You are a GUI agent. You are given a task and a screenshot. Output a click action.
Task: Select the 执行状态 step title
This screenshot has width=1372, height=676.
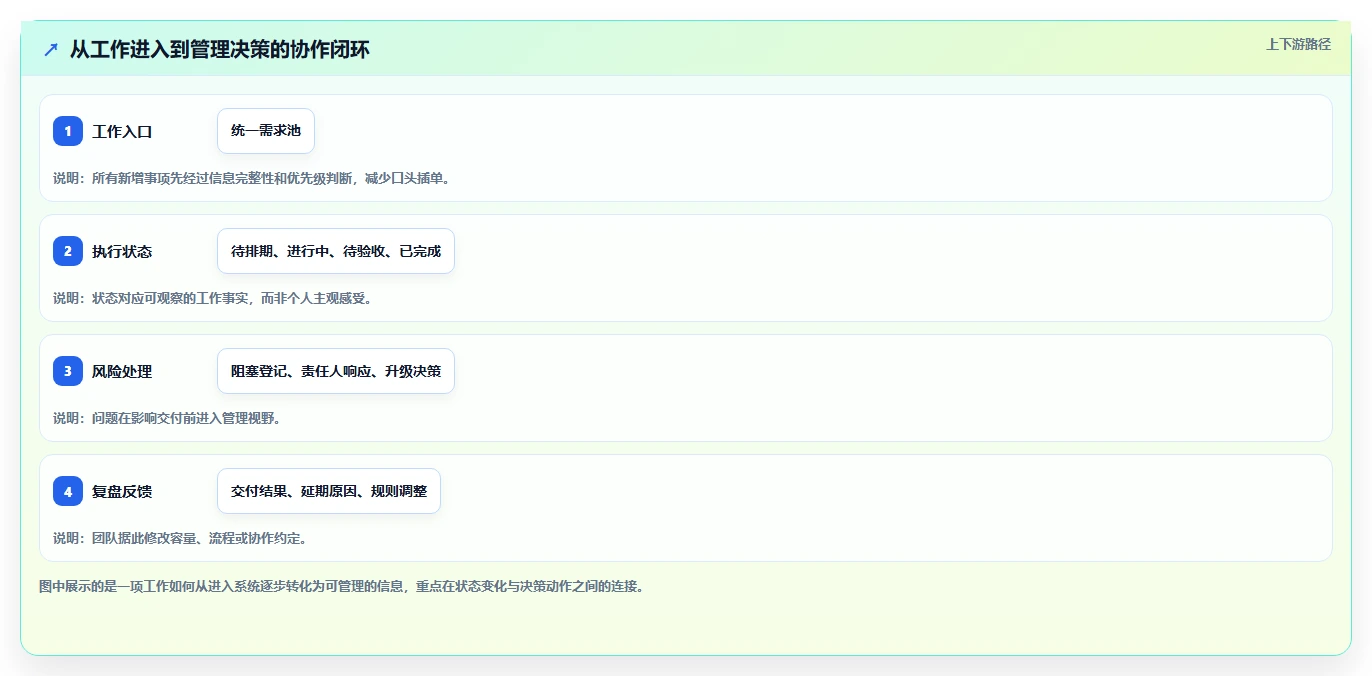point(122,251)
